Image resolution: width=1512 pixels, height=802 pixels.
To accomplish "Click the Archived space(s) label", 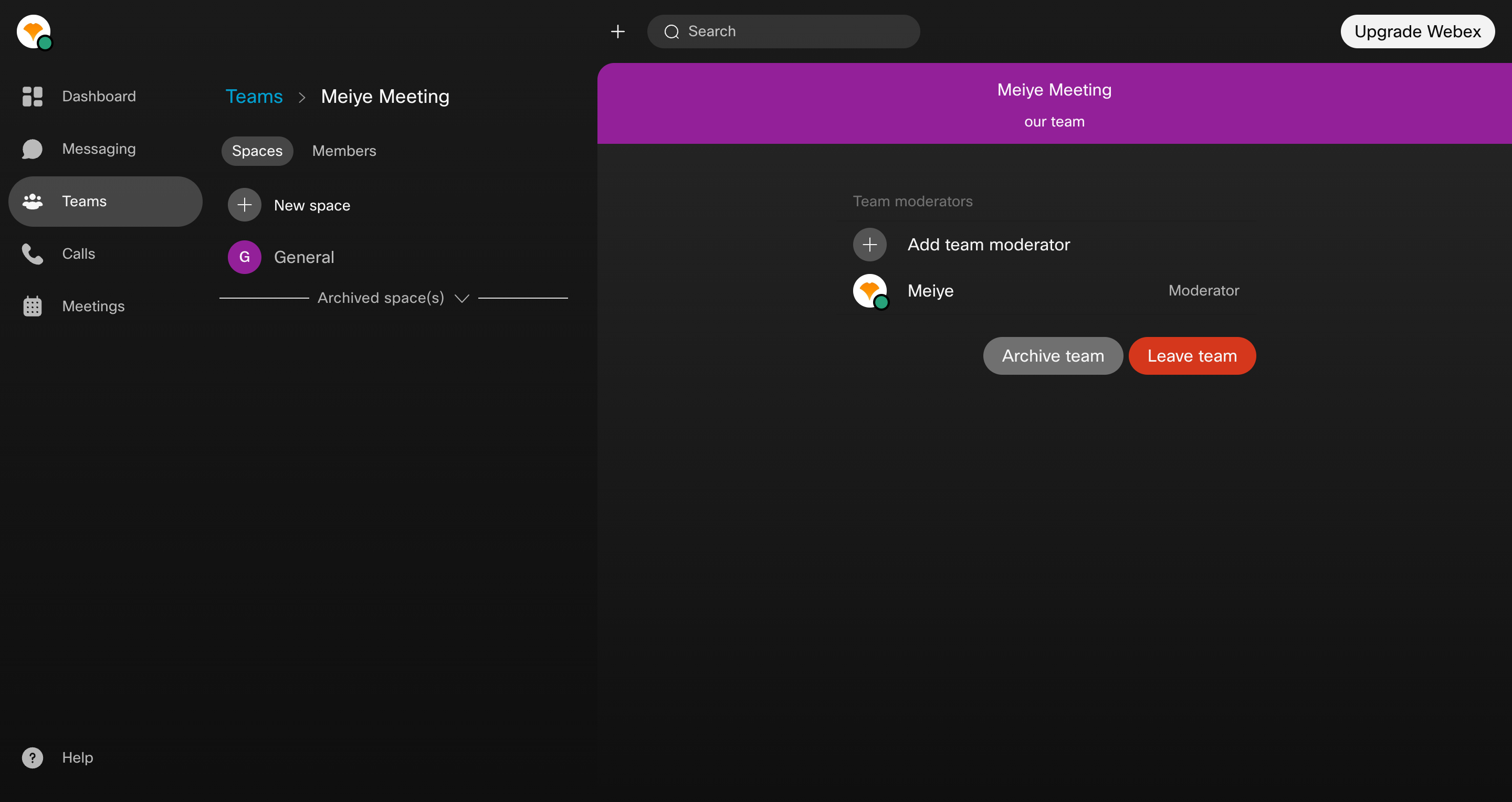I will [381, 298].
